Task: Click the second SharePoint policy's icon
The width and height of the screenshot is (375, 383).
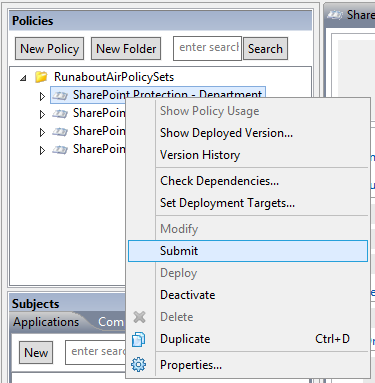Action: pyautogui.click(x=60, y=114)
